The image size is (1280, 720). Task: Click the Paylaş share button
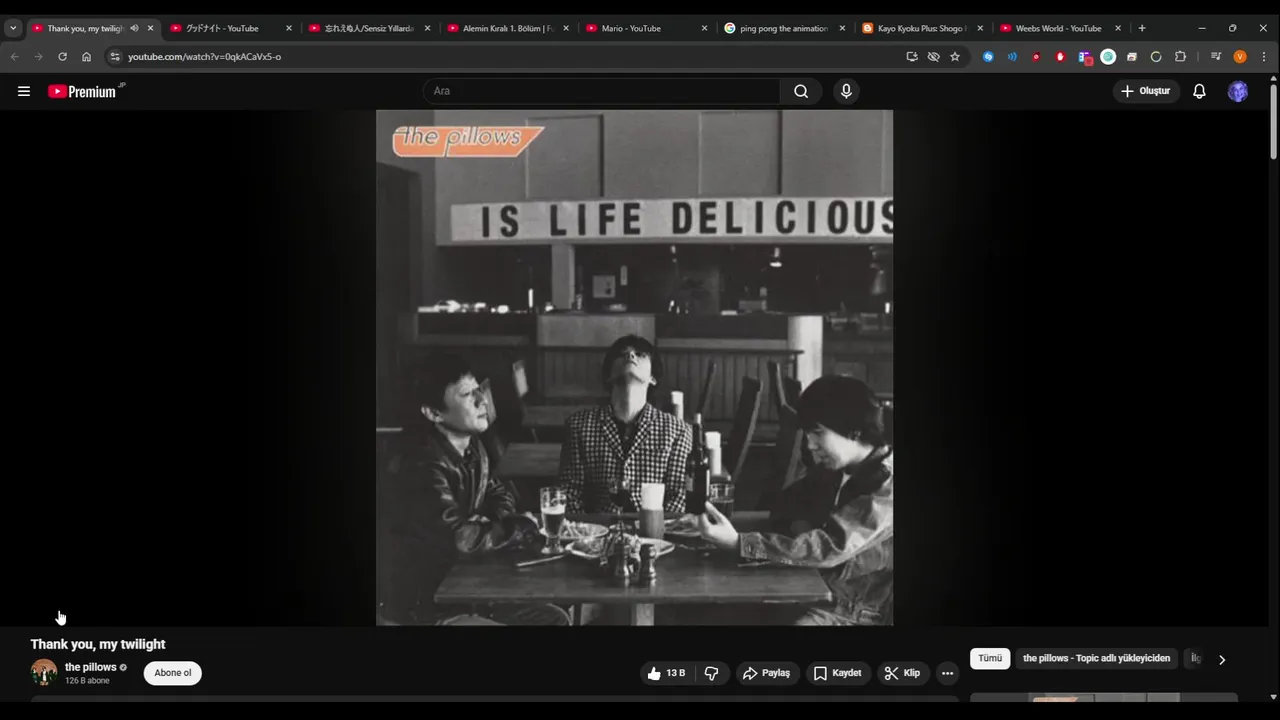(766, 673)
